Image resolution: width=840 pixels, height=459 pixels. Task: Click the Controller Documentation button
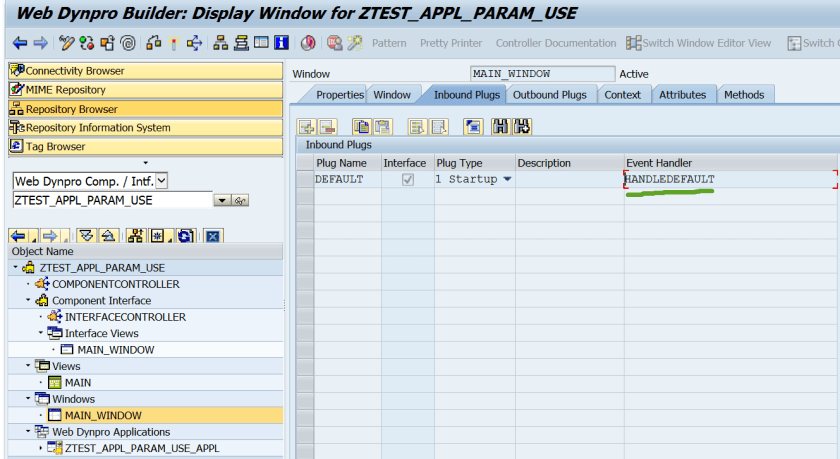point(556,43)
